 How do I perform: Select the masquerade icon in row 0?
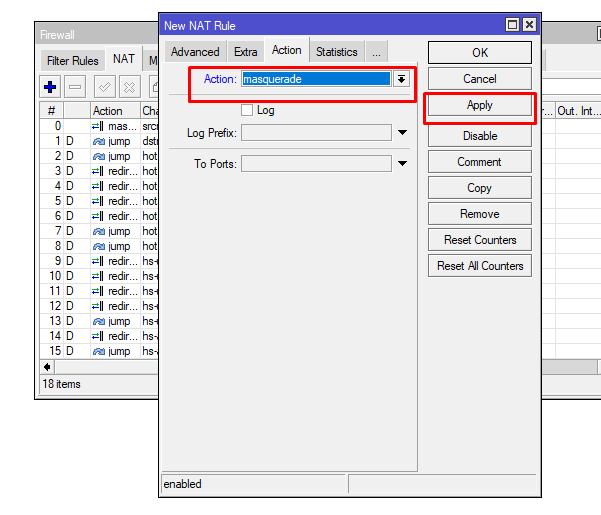click(x=98, y=127)
